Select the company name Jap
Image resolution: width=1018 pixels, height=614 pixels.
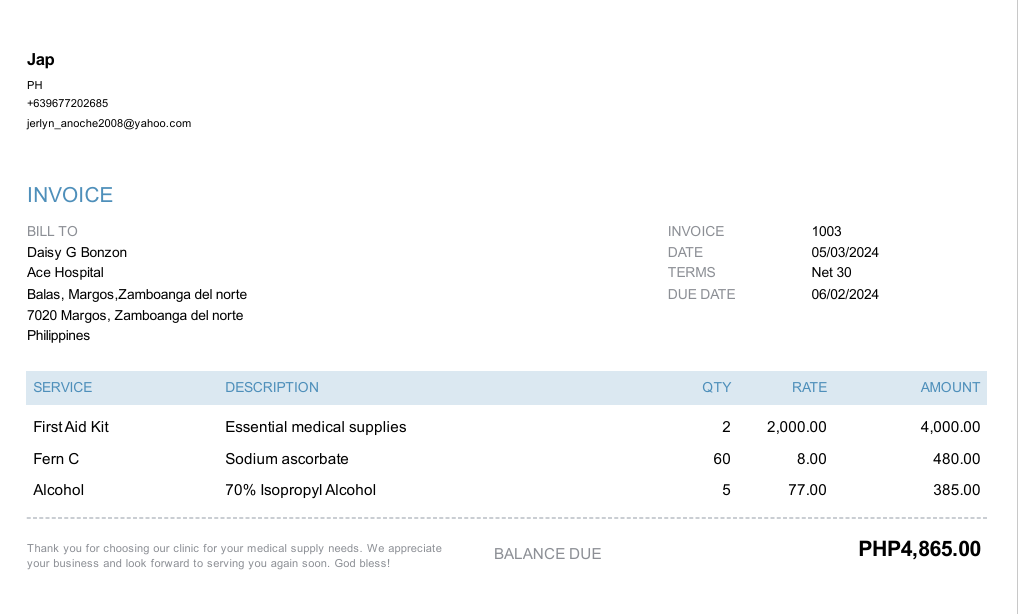tap(41, 60)
